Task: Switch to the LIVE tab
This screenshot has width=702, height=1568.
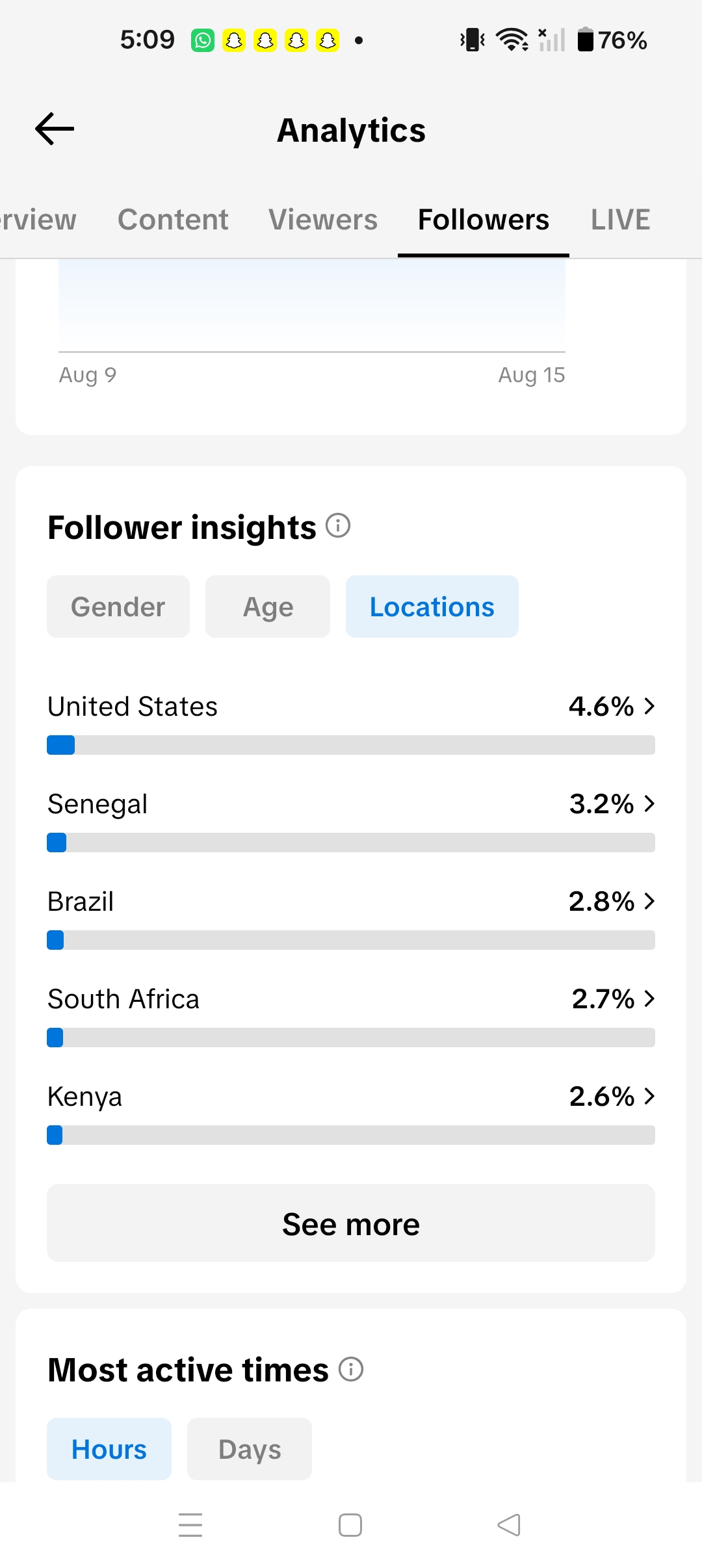Action: coord(620,220)
